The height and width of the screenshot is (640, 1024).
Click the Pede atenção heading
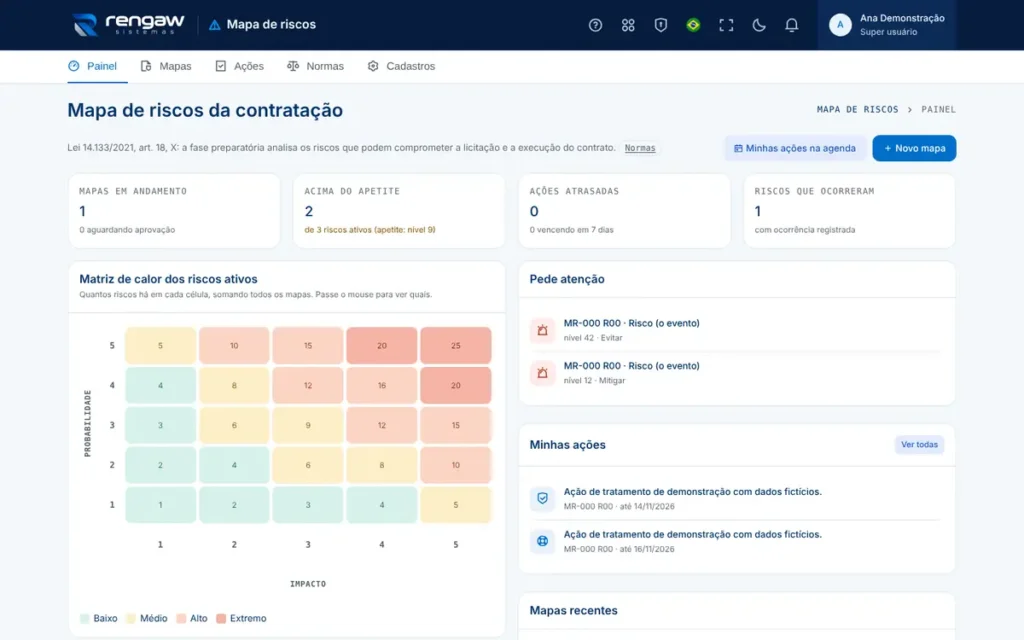pos(567,279)
